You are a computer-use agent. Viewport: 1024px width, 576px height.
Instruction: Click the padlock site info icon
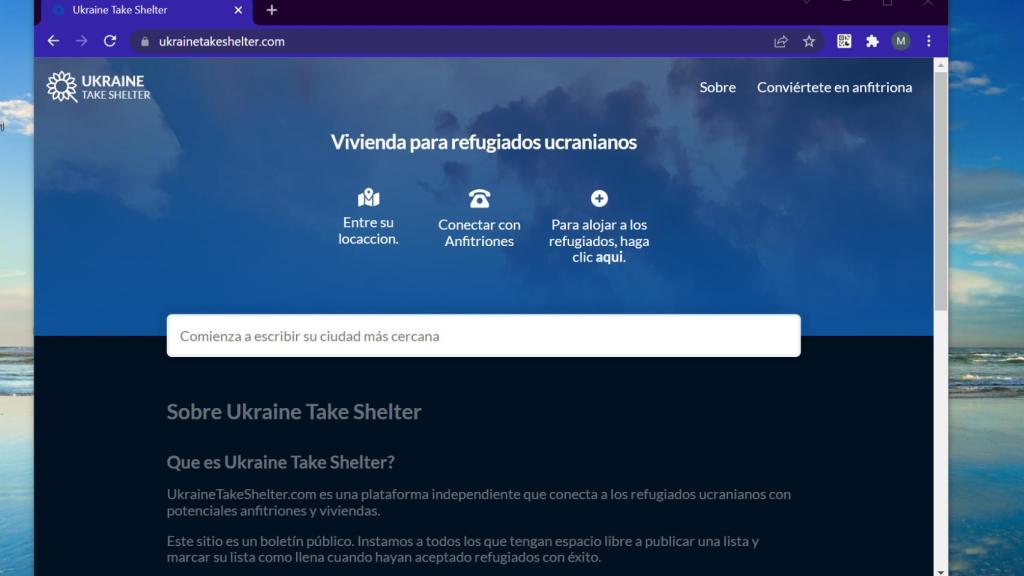click(144, 42)
